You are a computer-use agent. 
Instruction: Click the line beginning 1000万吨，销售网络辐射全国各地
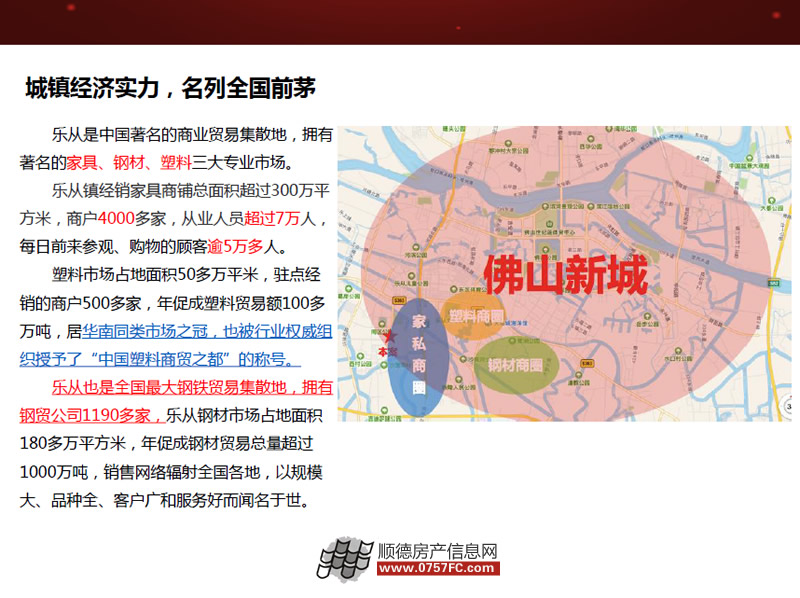pos(171,472)
